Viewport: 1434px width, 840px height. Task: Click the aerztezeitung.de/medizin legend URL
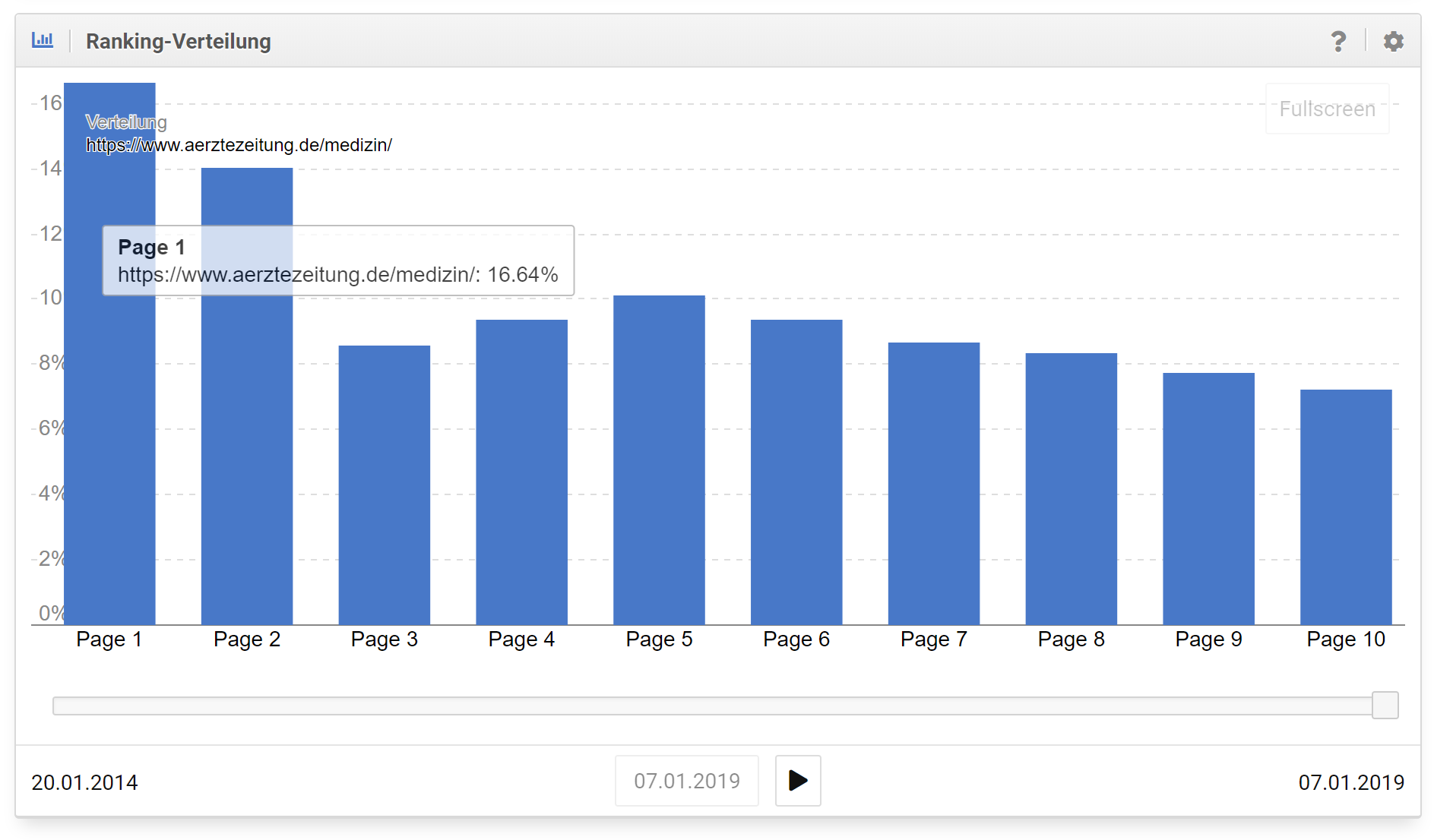(239, 145)
